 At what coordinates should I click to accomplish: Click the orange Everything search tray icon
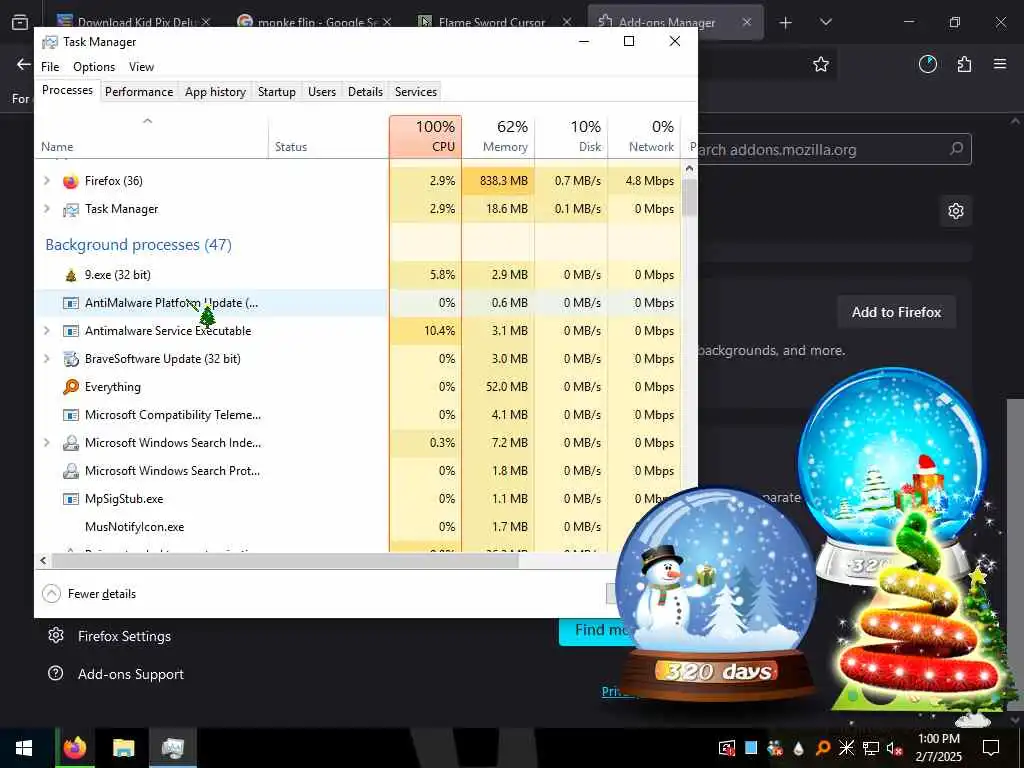point(823,748)
